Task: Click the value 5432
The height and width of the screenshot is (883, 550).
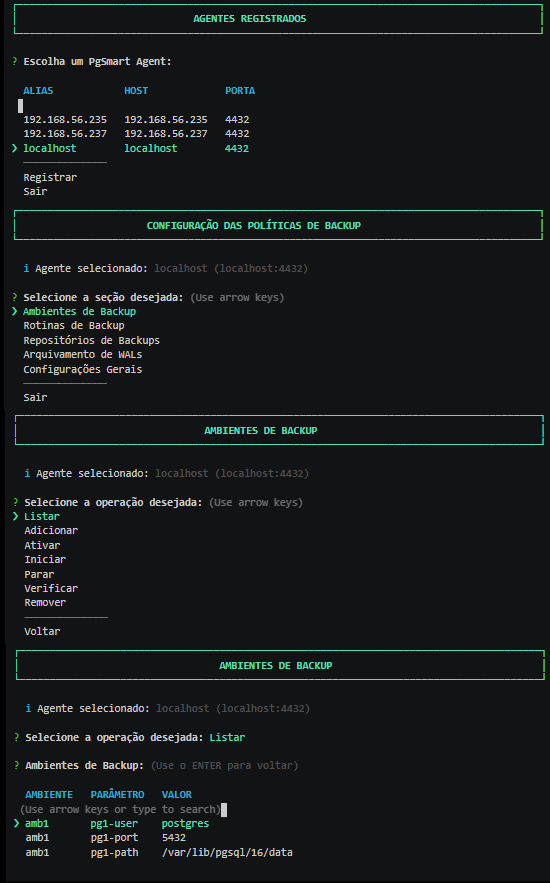Action: click(x=174, y=837)
